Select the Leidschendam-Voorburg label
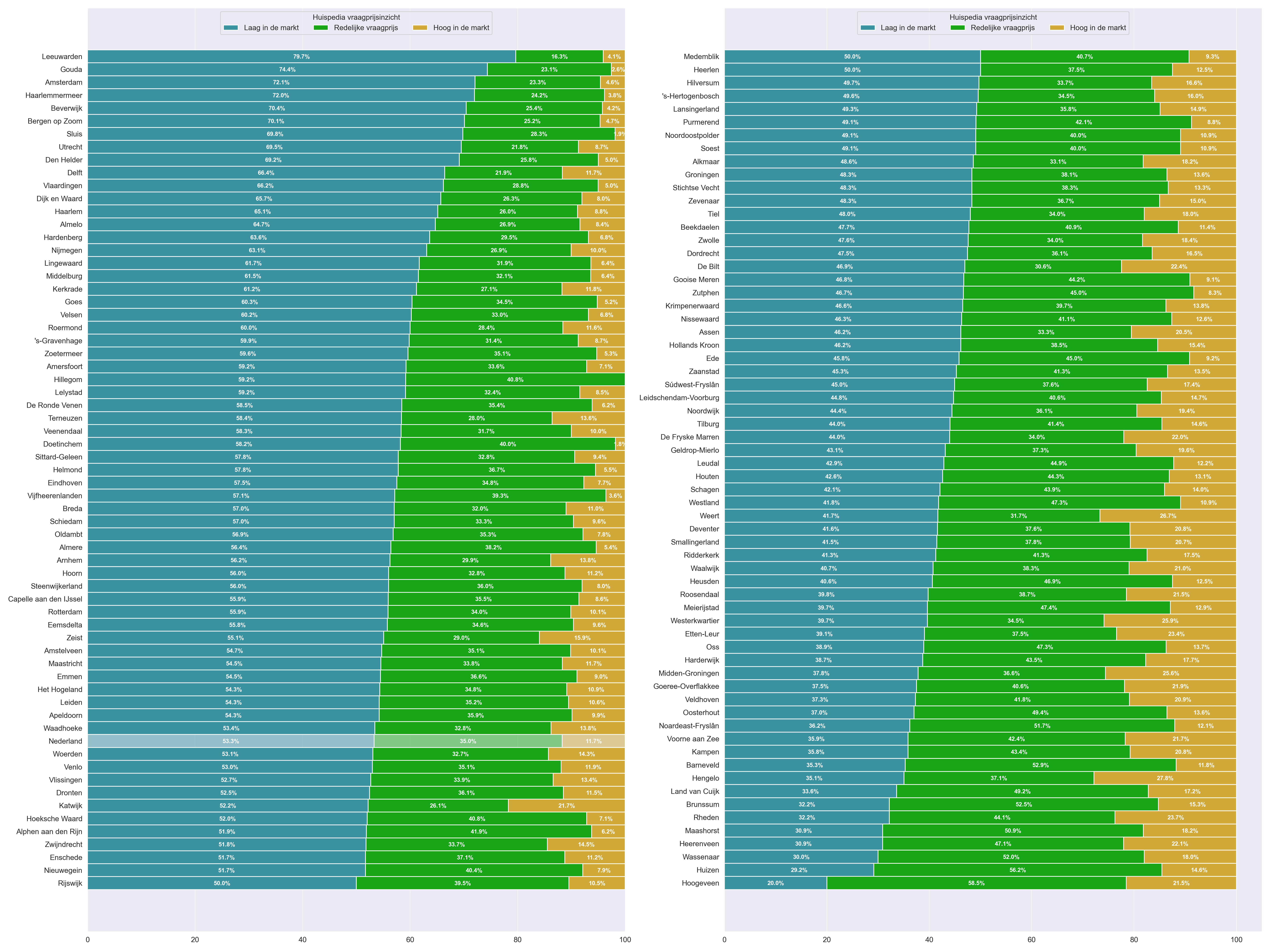Screen dimensions: 1270x952 coord(679,398)
